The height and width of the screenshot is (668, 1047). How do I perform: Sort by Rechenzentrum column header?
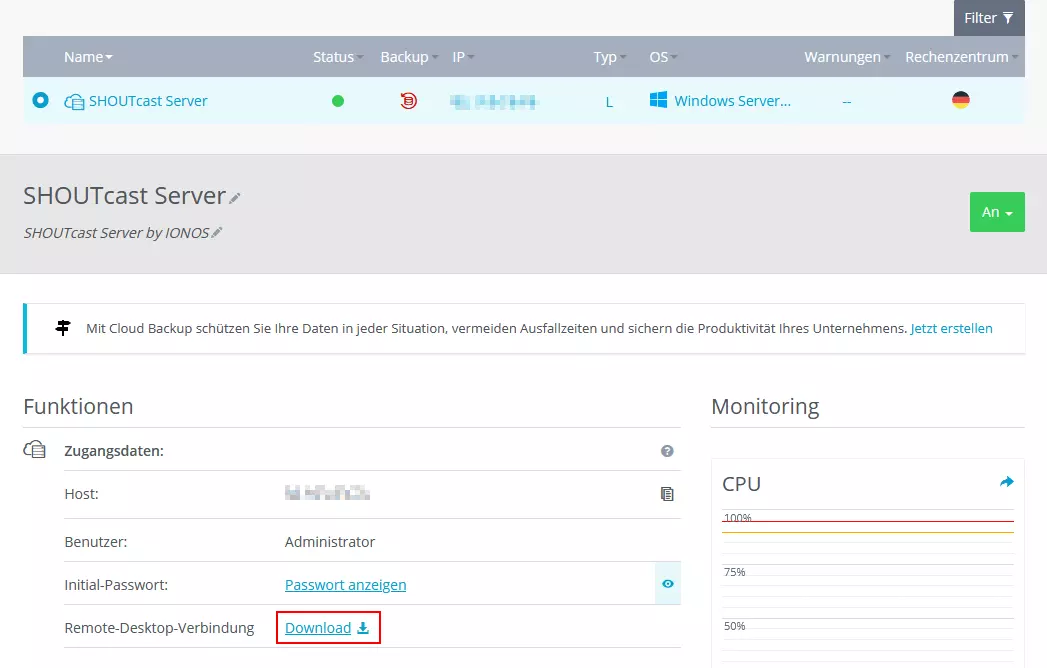click(x=961, y=57)
